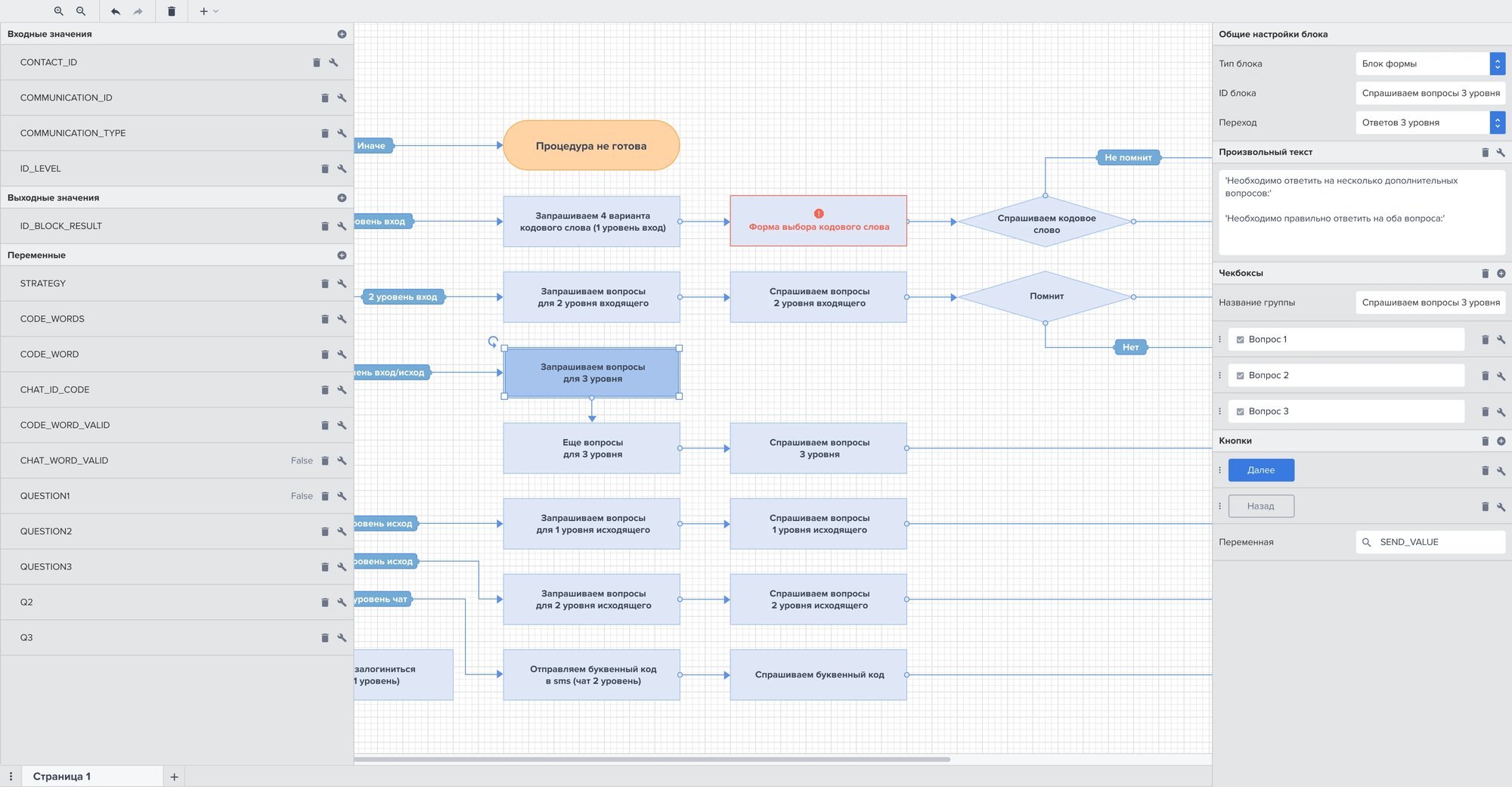Add a new page with plus button

(x=174, y=777)
